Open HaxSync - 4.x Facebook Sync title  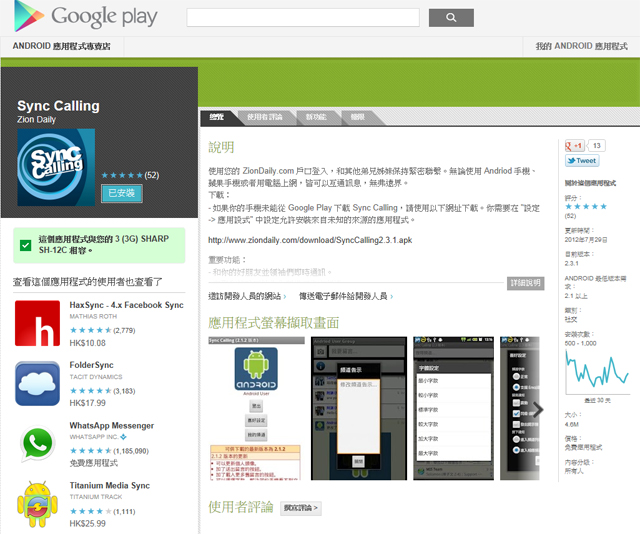coord(127,305)
